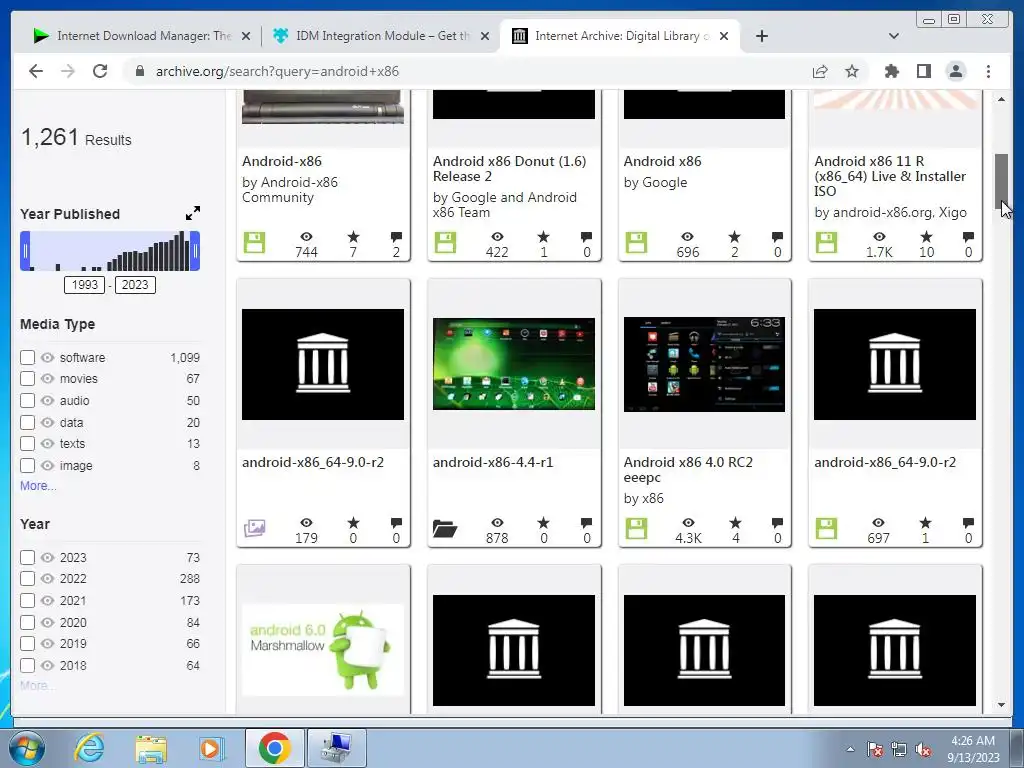Check the texts media type filter
The height and width of the screenshot is (768, 1024).
[x=27, y=443]
